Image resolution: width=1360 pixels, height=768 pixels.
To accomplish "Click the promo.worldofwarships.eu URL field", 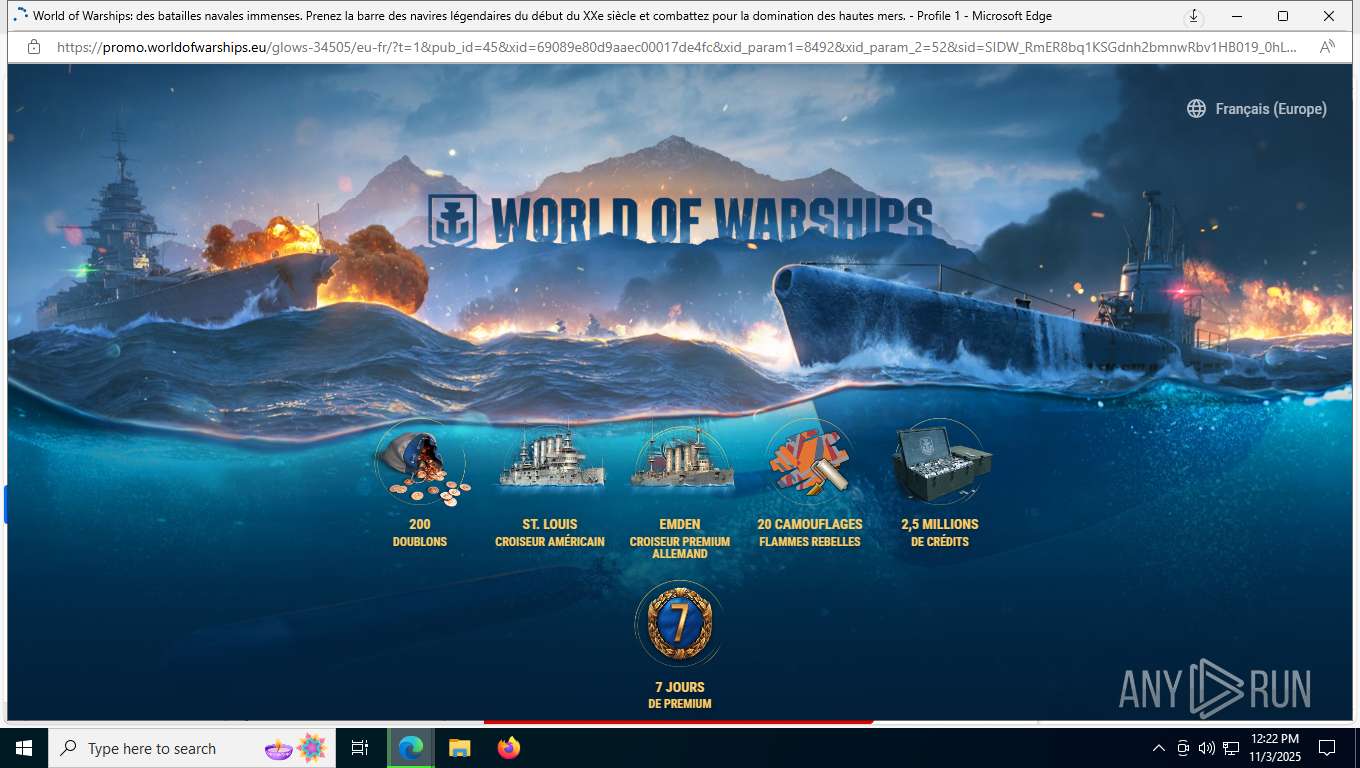I will (678, 47).
